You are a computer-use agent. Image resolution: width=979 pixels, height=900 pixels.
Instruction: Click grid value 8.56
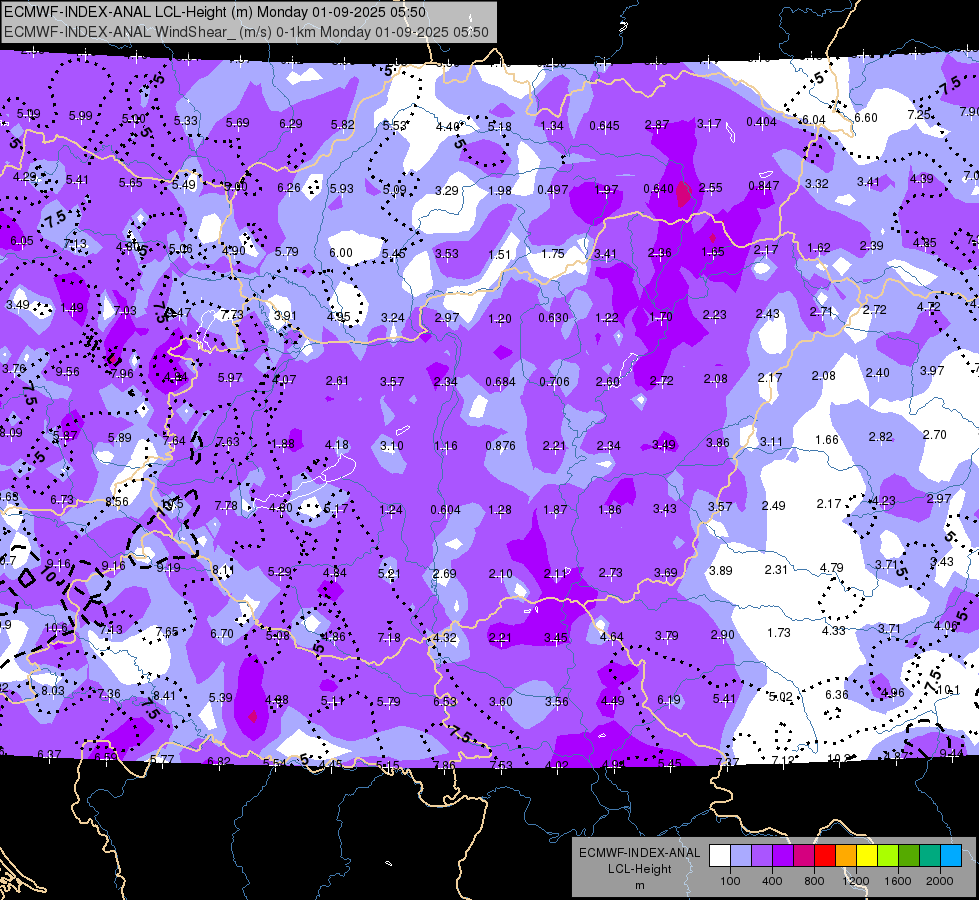coord(117,501)
